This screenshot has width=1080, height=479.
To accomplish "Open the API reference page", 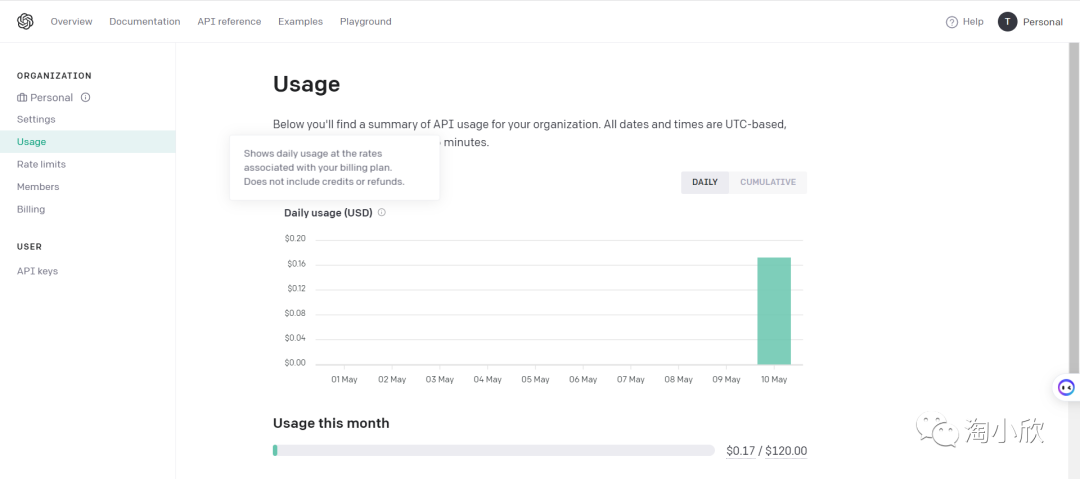I will (229, 21).
